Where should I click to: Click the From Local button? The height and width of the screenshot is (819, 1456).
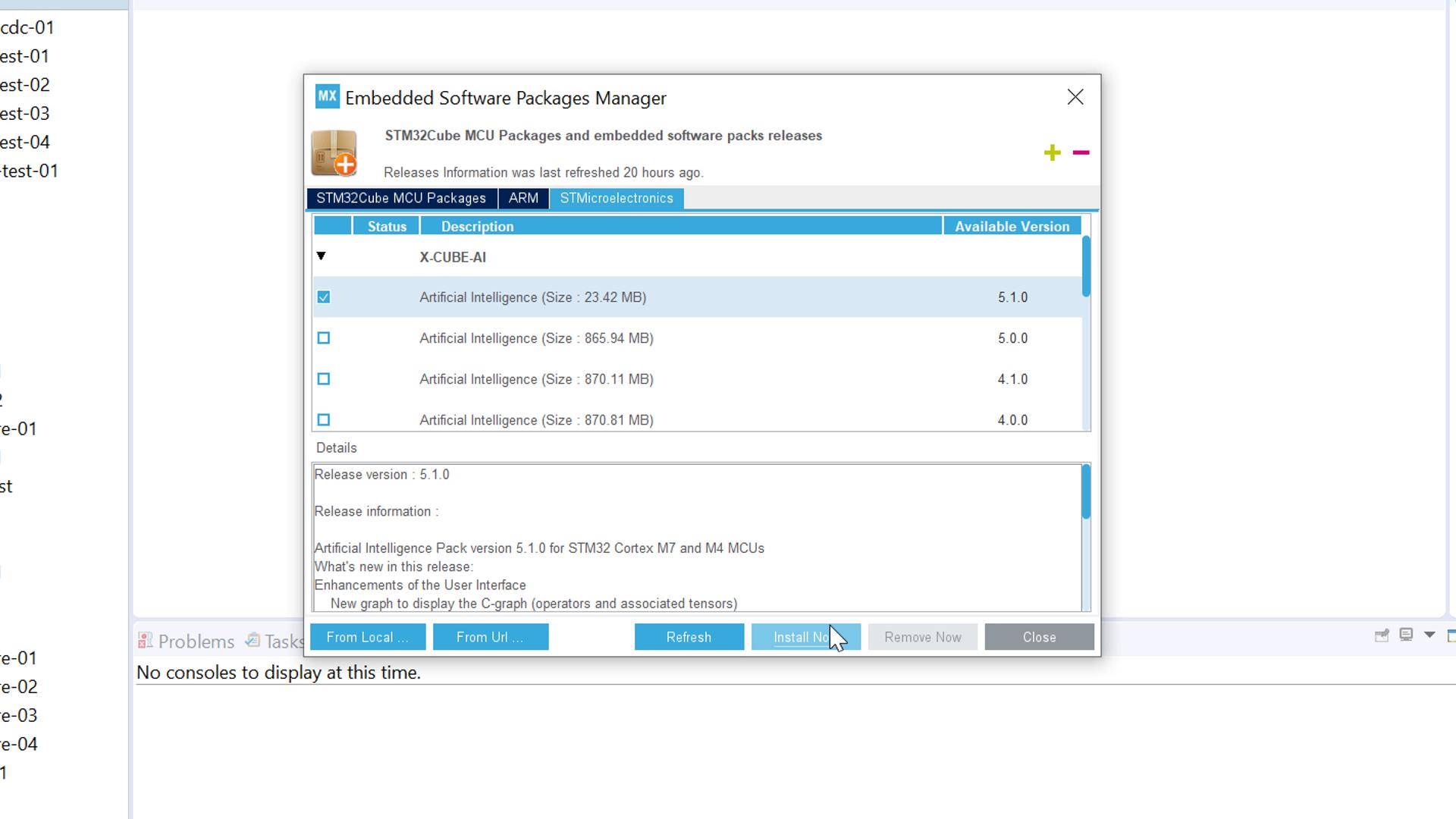tap(368, 637)
